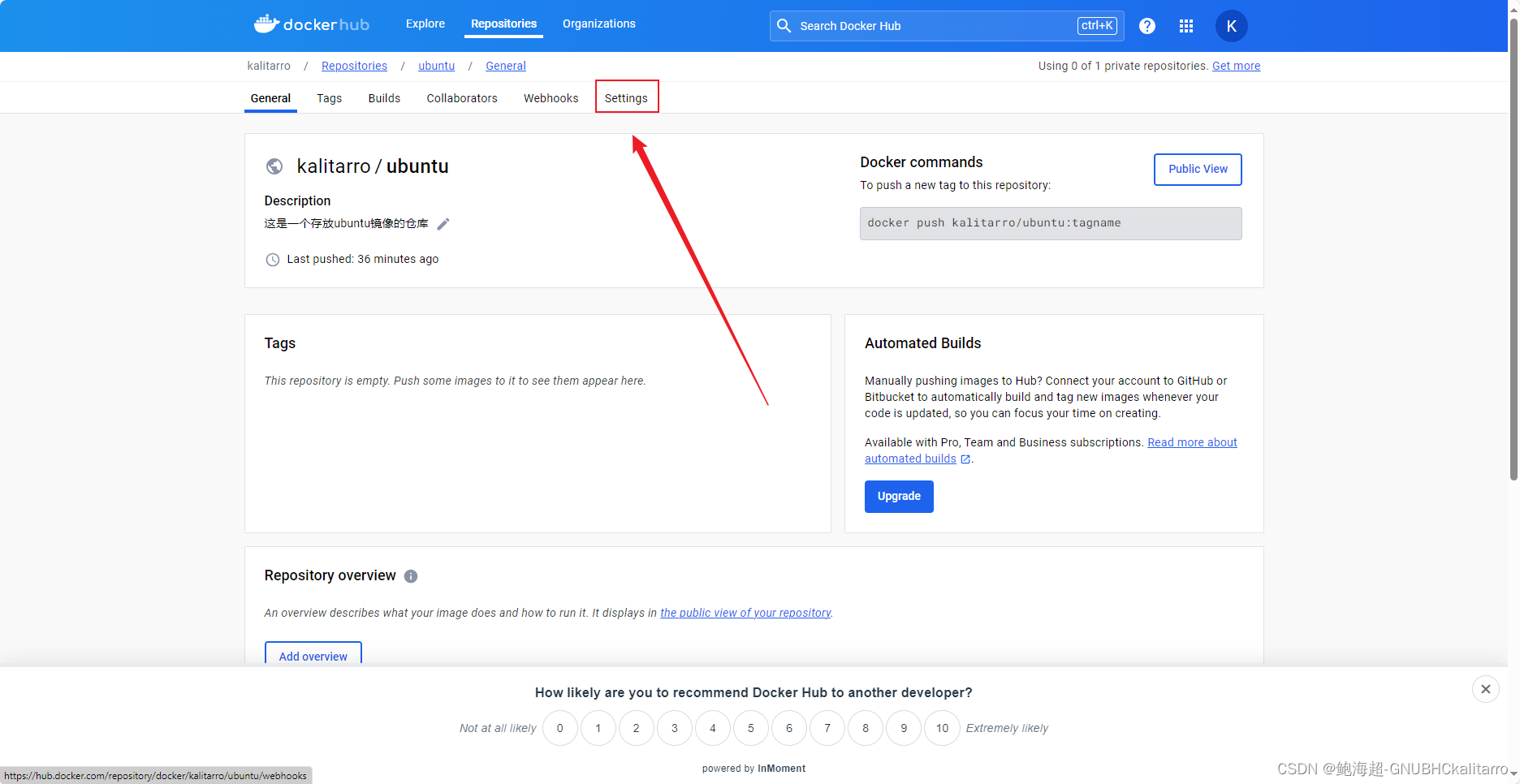This screenshot has width=1520, height=784.
Task: Select rating 1 in the survey
Action: (x=598, y=728)
